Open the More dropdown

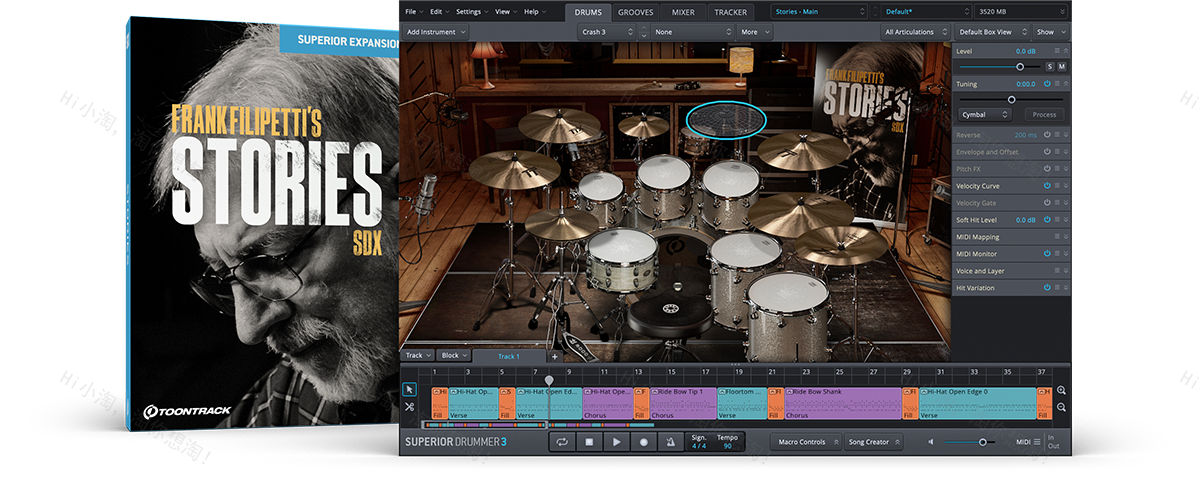pyautogui.click(x=754, y=32)
